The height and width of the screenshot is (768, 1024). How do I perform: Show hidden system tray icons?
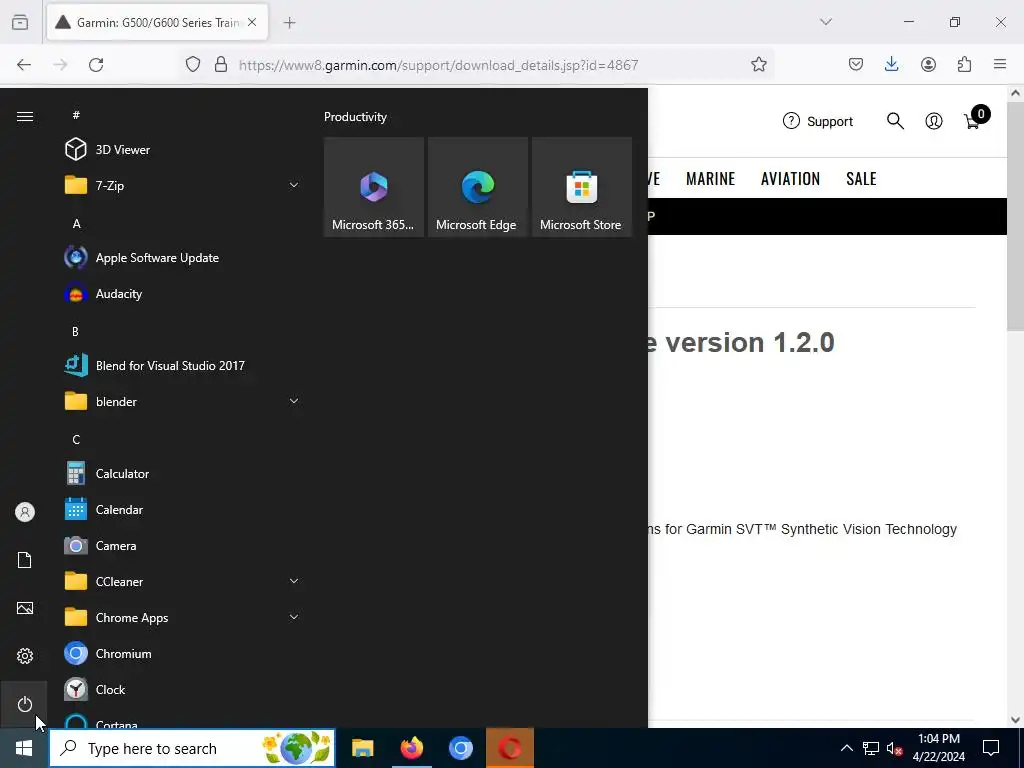(846, 748)
